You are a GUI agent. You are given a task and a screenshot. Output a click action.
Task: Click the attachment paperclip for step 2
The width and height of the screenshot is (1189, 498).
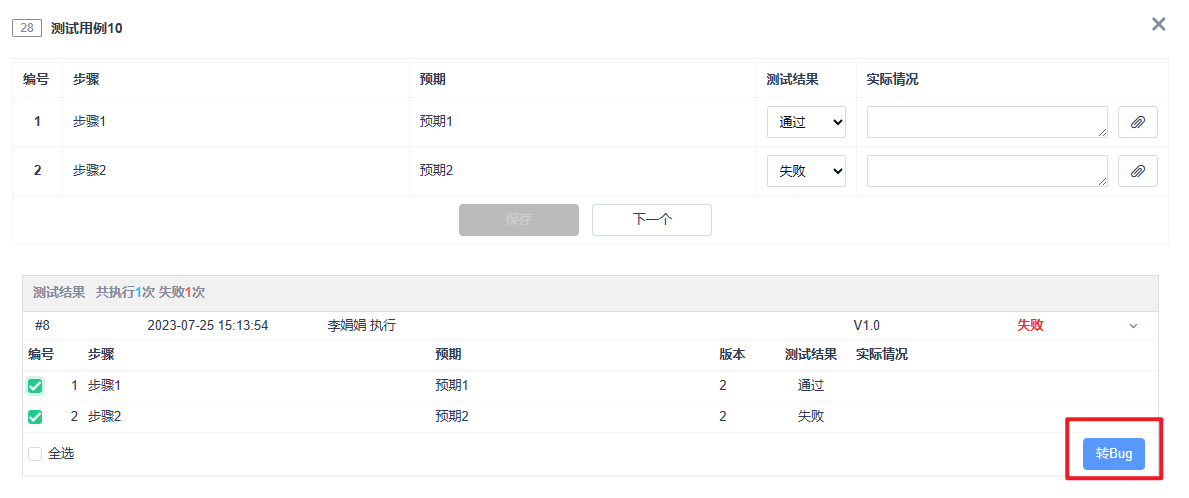[x=1137, y=171]
